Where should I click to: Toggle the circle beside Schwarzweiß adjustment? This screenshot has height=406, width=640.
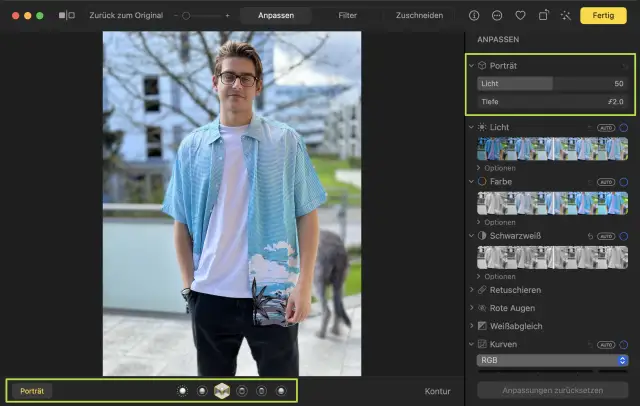[623, 236]
